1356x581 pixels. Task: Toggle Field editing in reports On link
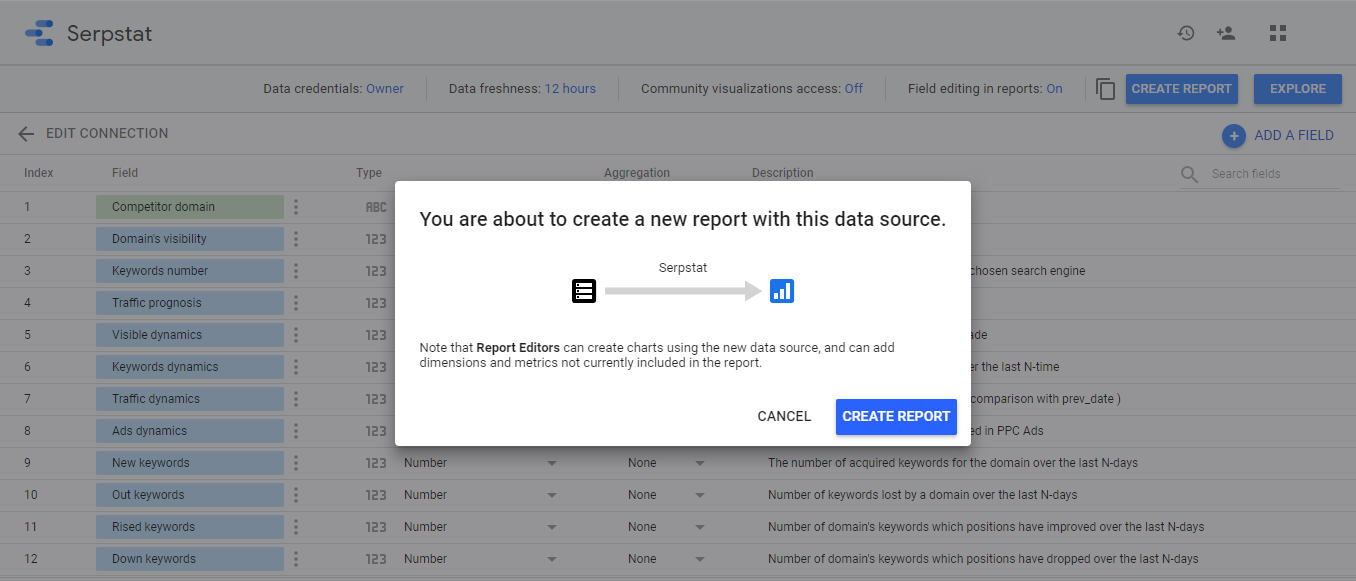click(1054, 89)
